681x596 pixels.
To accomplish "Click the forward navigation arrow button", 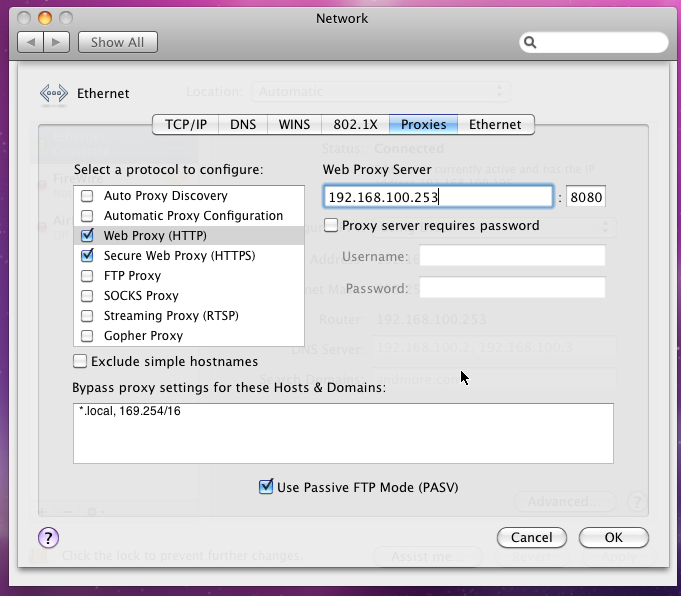I will [x=57, y=42].
